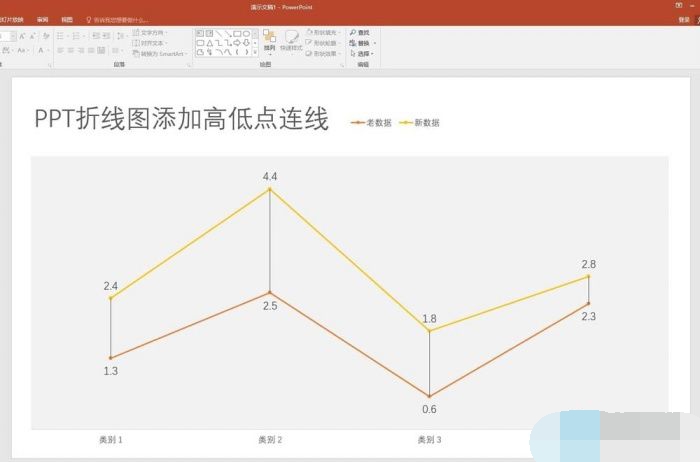Click the Sign in (登录) link
This screenshot has height=462, width=700.
tap(683, 19)
